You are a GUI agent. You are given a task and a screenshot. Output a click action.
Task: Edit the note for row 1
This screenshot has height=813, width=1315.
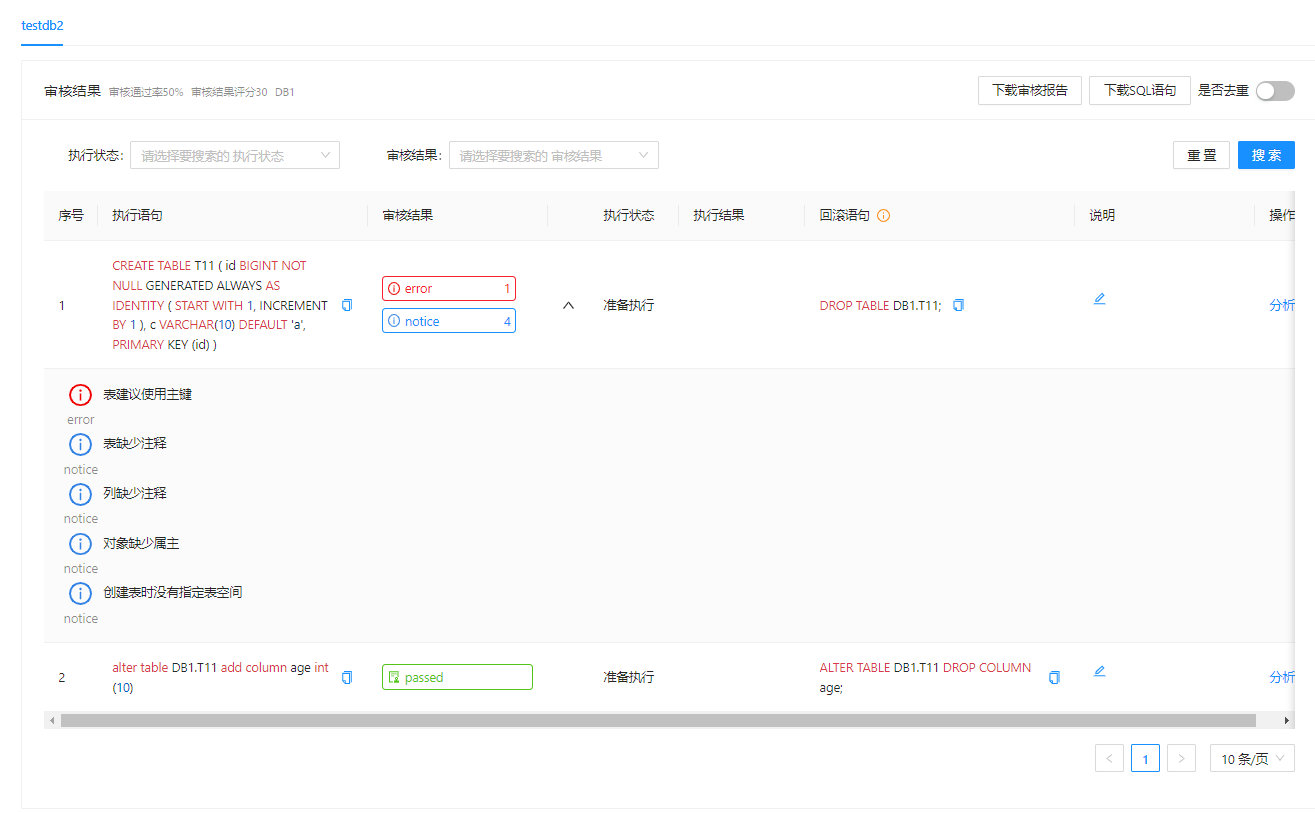click(1099, 298)
